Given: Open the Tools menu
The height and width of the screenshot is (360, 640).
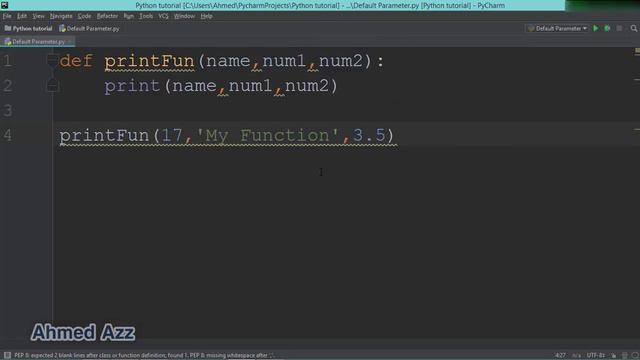Looking at the screenshot, I should 146,16.
